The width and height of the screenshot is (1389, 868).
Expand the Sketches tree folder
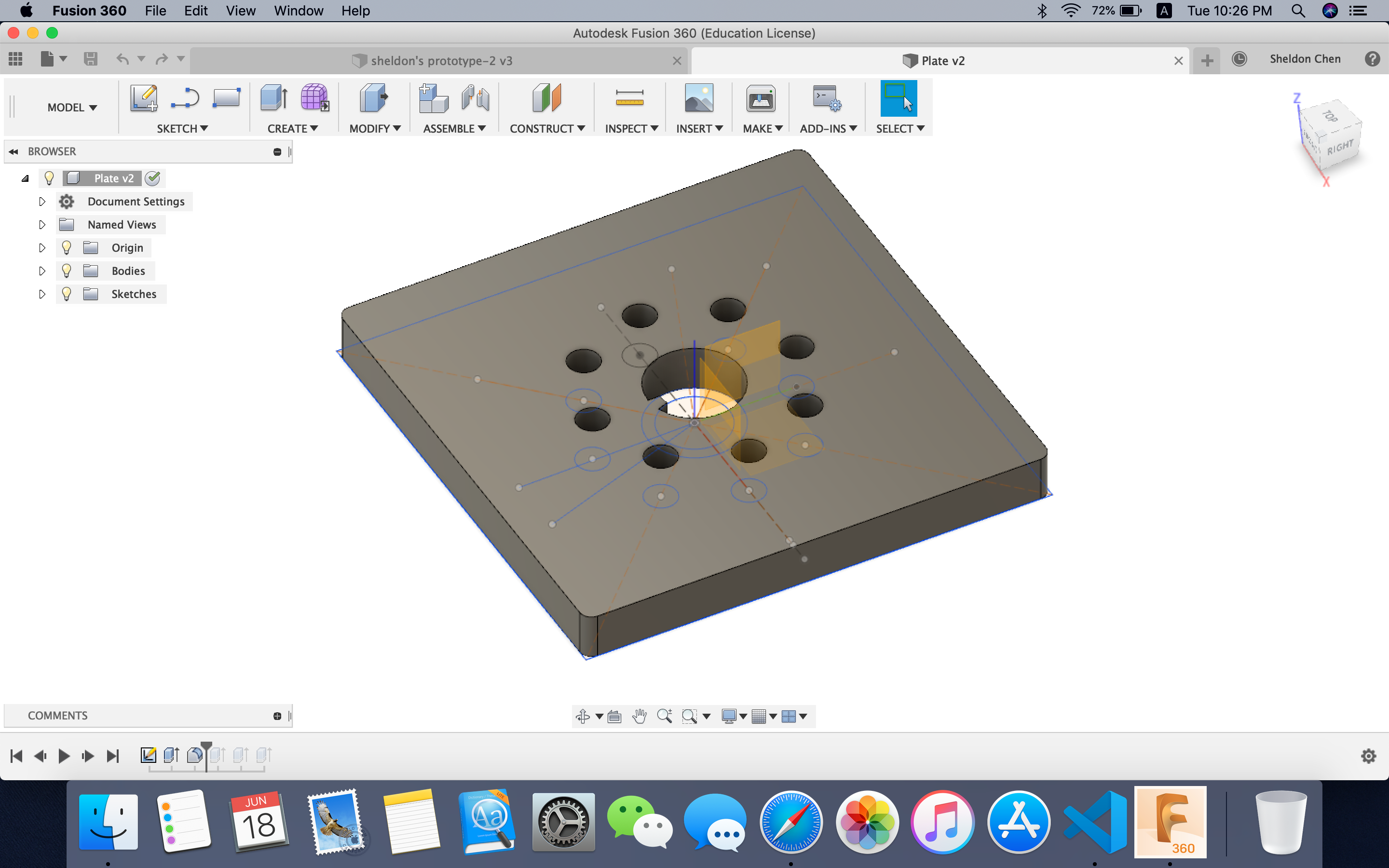click(x=42, y=294)
